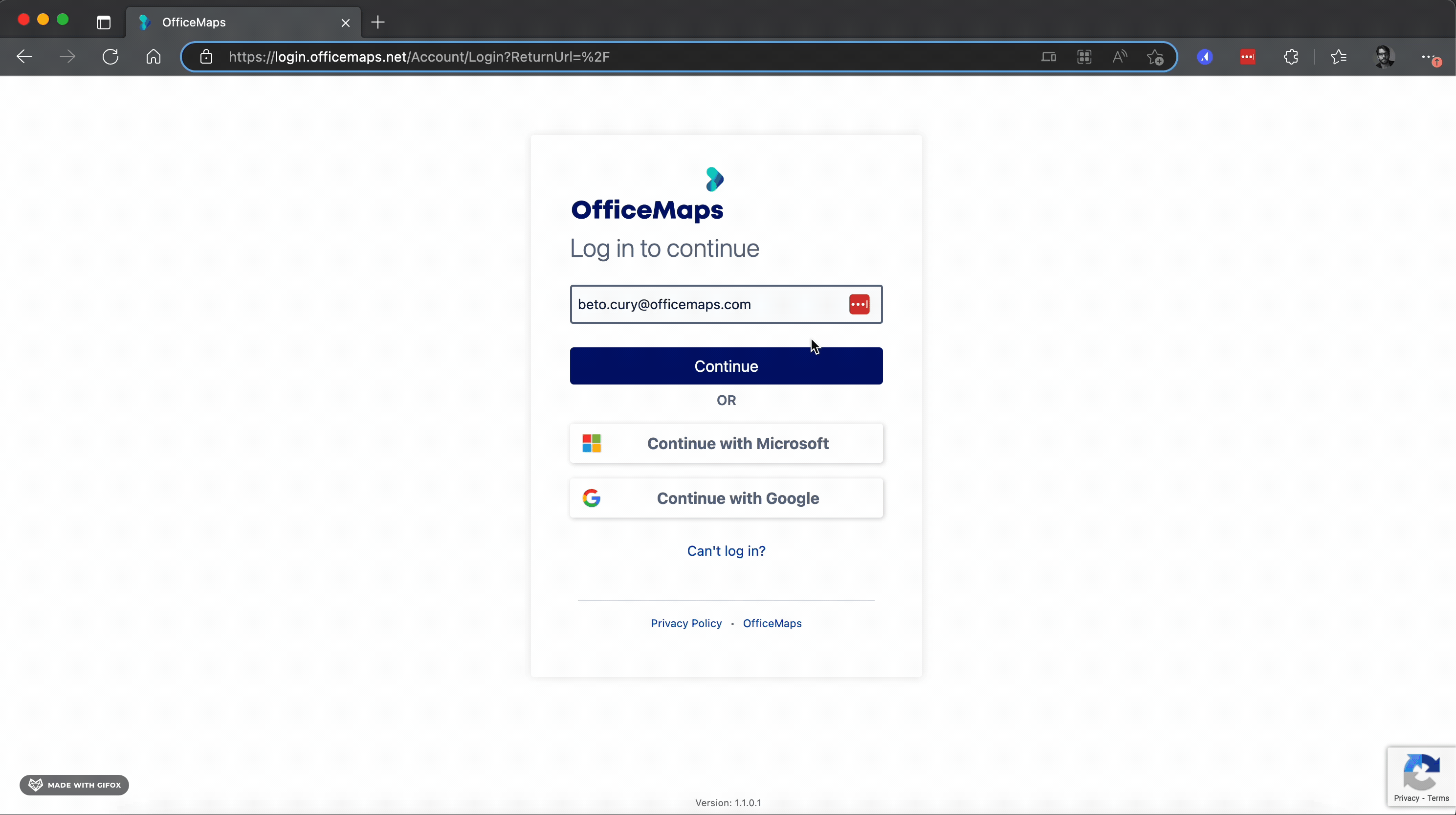The height and width of the screenshot is (815, 1456).
Task: Open the browser profile avatar
Action: click(x=1384, y=57)
